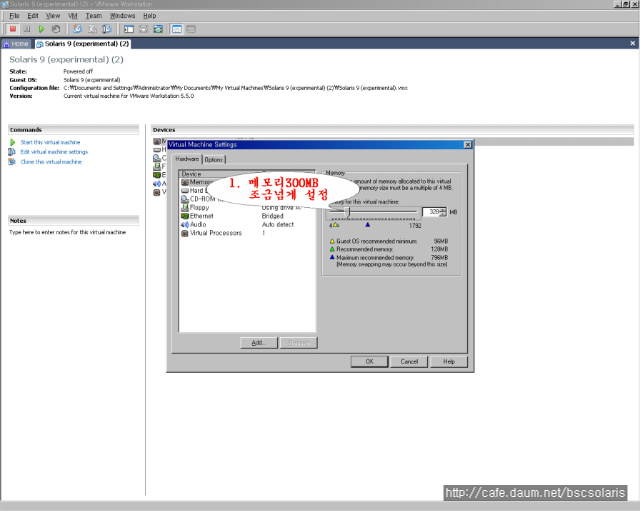
Task: Click the OK button
Action: click(x=369, y=362)
